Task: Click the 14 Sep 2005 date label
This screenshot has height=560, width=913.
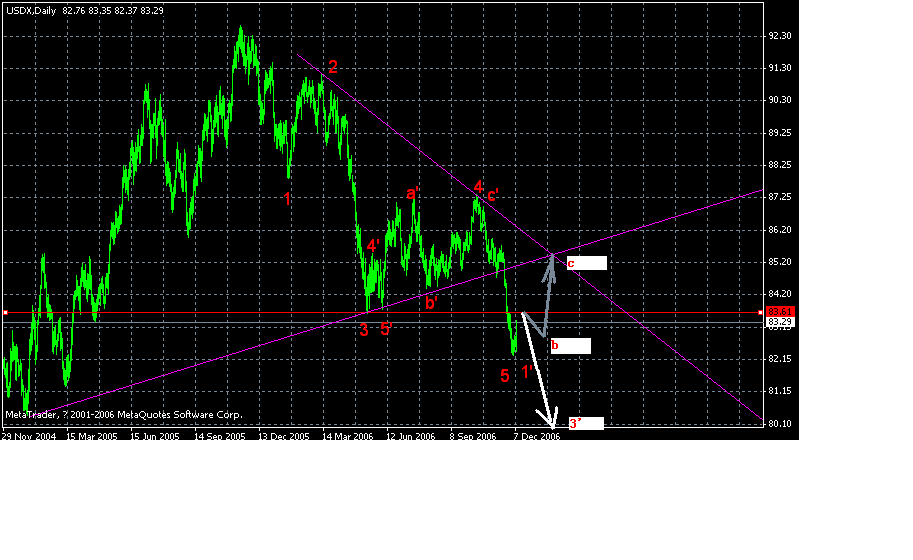Action: [x=220, y=437]
